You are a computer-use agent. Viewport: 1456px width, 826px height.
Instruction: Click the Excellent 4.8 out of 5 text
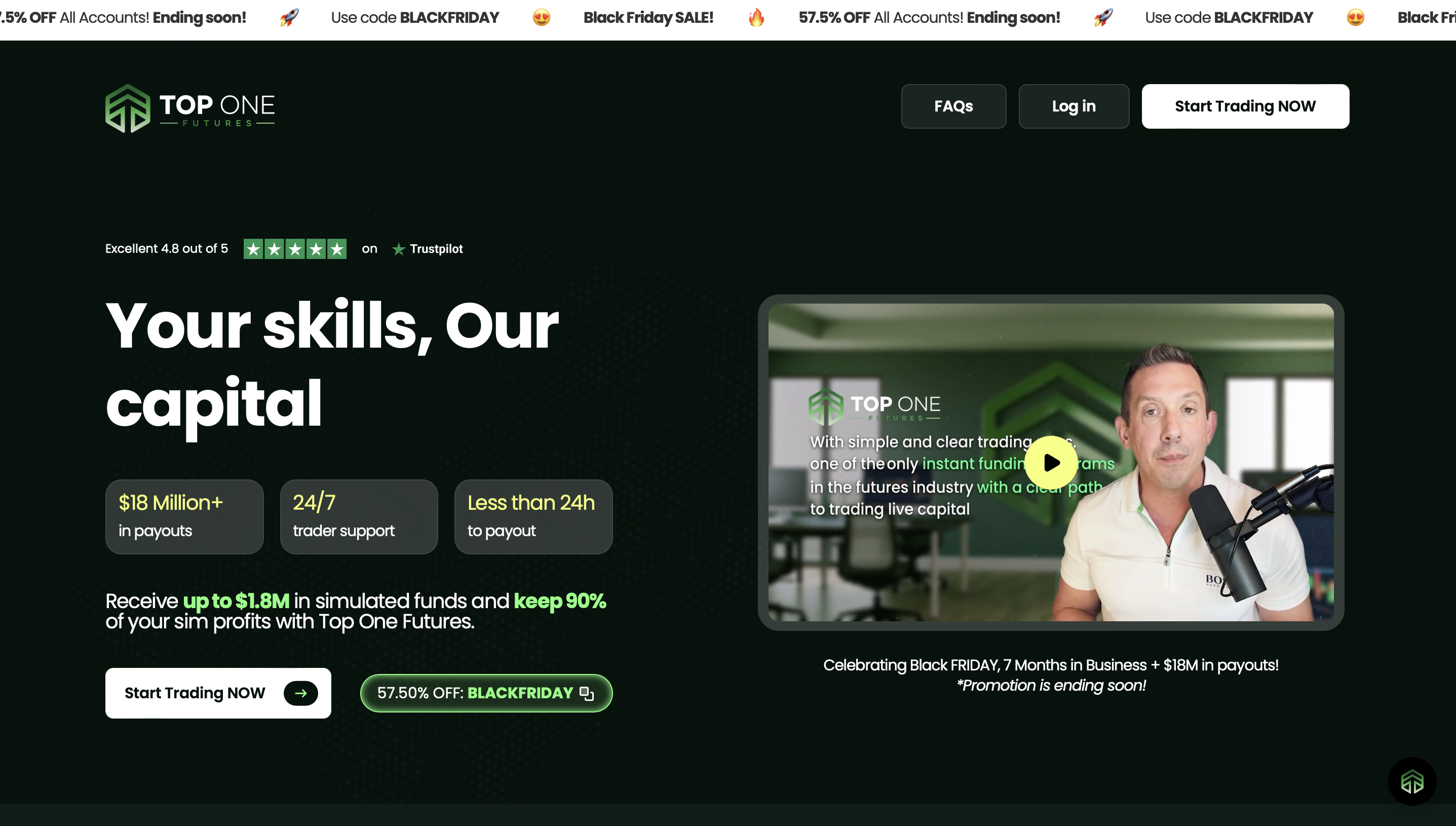click(167, 249)
